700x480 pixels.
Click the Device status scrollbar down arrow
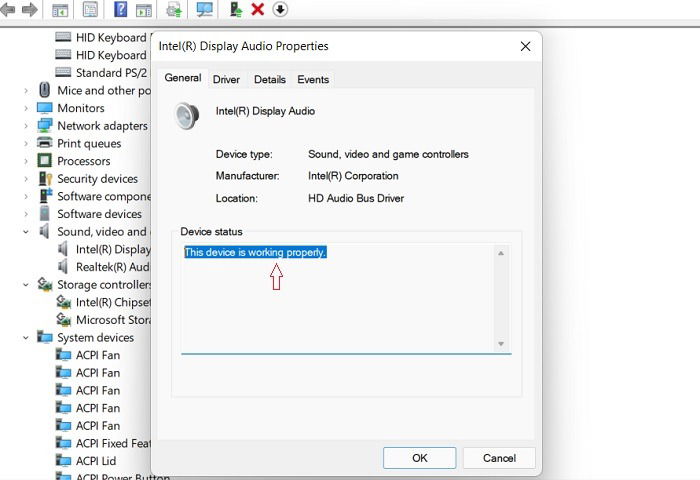501,344
